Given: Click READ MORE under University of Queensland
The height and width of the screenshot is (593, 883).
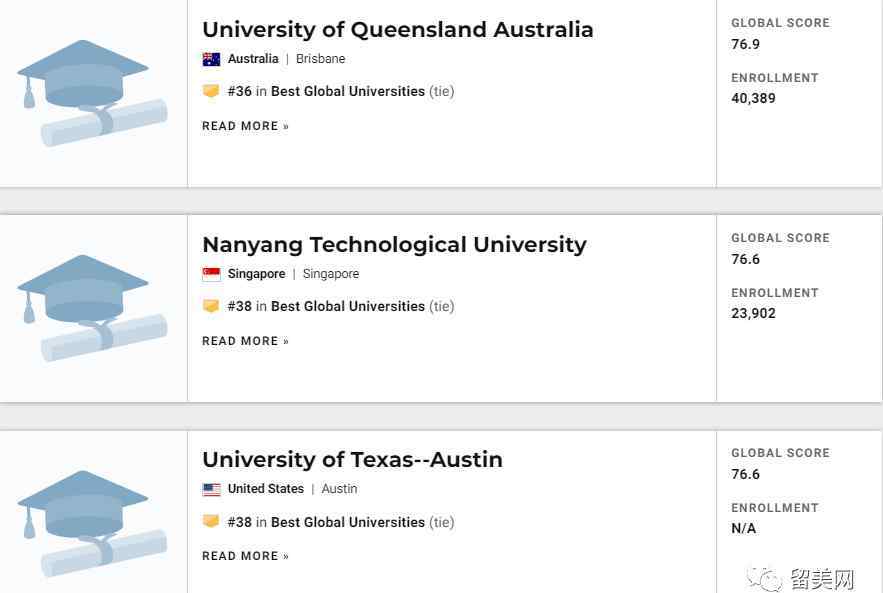Looking at the screenshot, I should tap(246, 126).
